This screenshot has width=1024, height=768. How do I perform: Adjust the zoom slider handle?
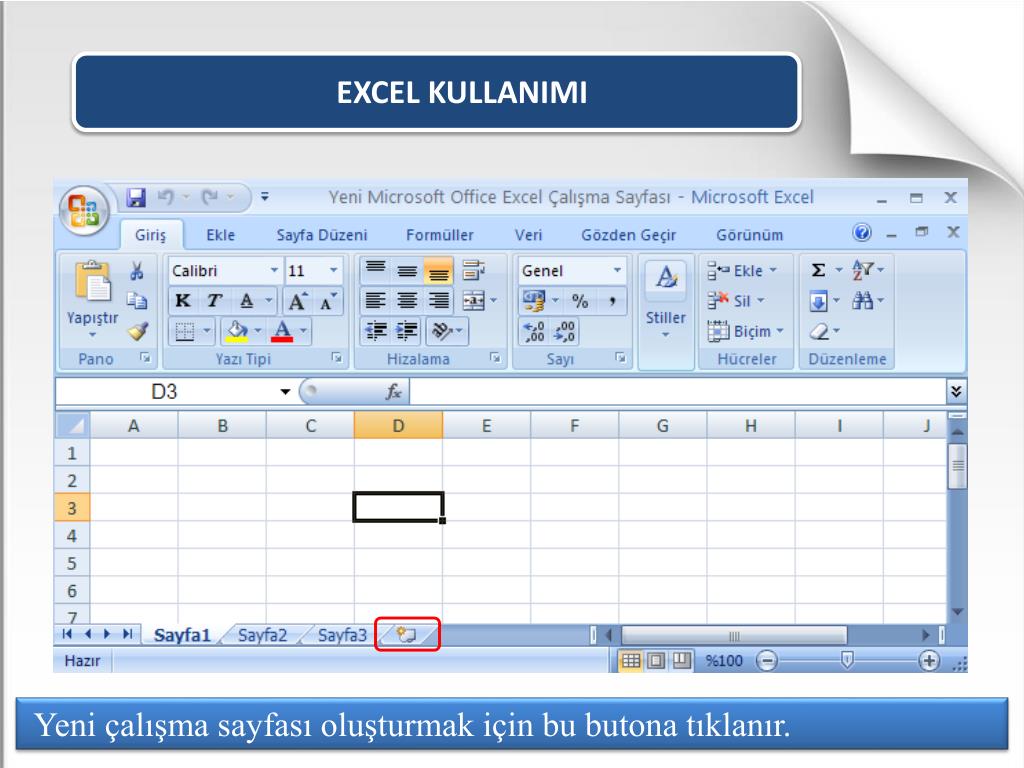(847, 660)
